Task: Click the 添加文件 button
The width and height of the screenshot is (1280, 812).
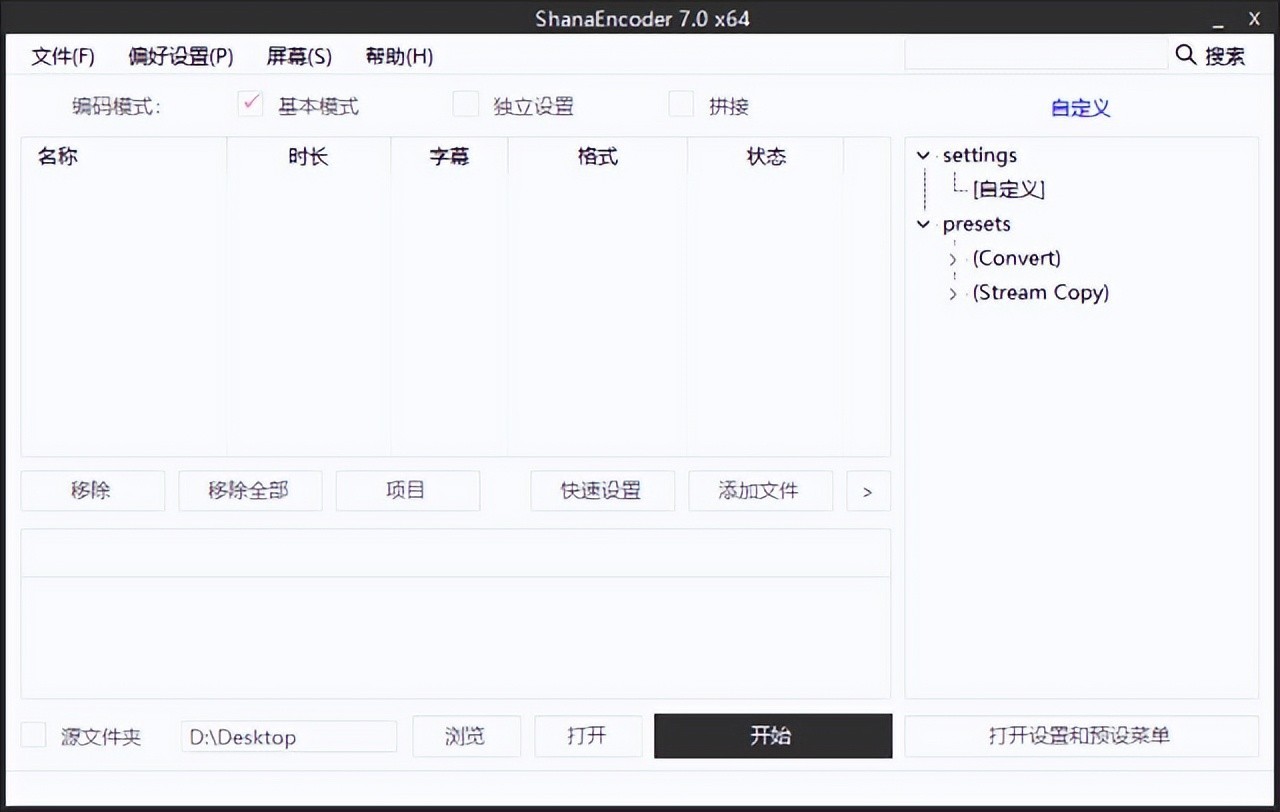Action: point(760,490)
